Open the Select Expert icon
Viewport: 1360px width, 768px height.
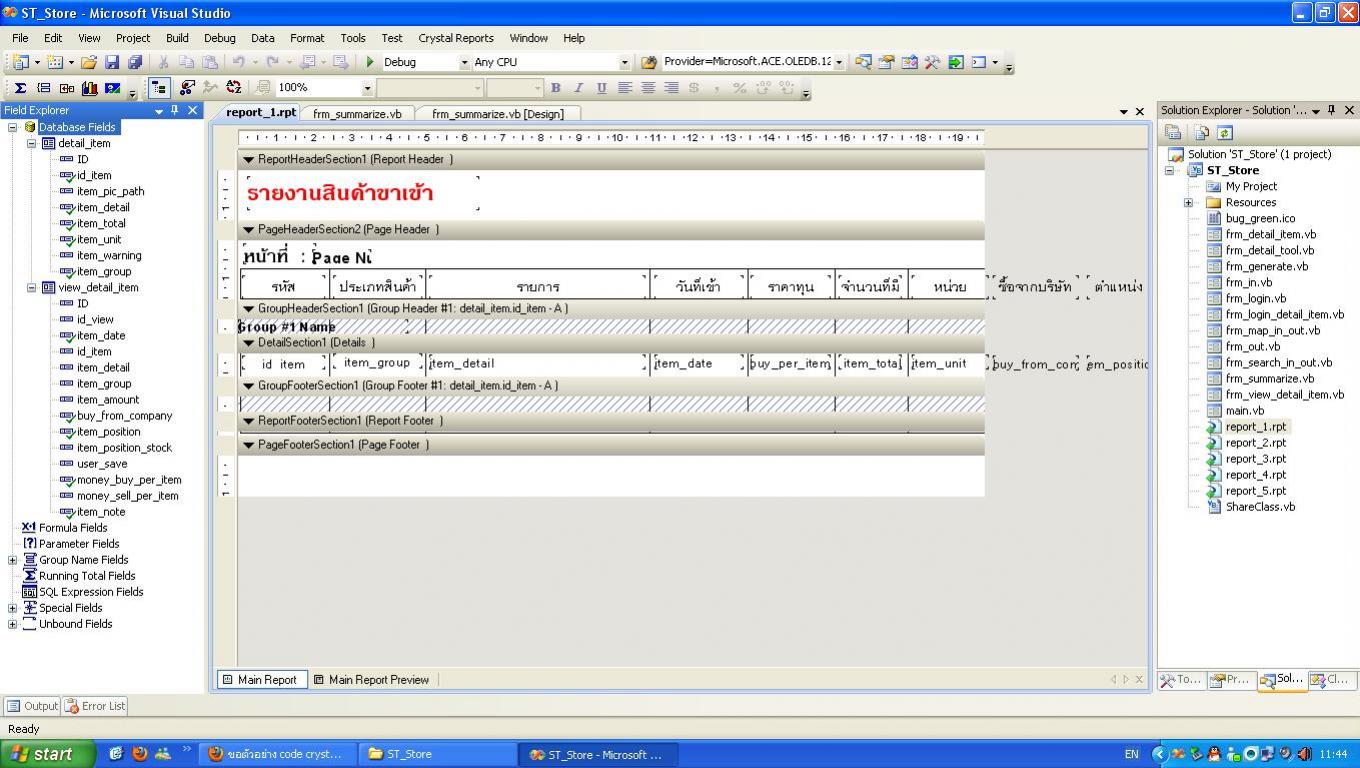coord(187,88)
